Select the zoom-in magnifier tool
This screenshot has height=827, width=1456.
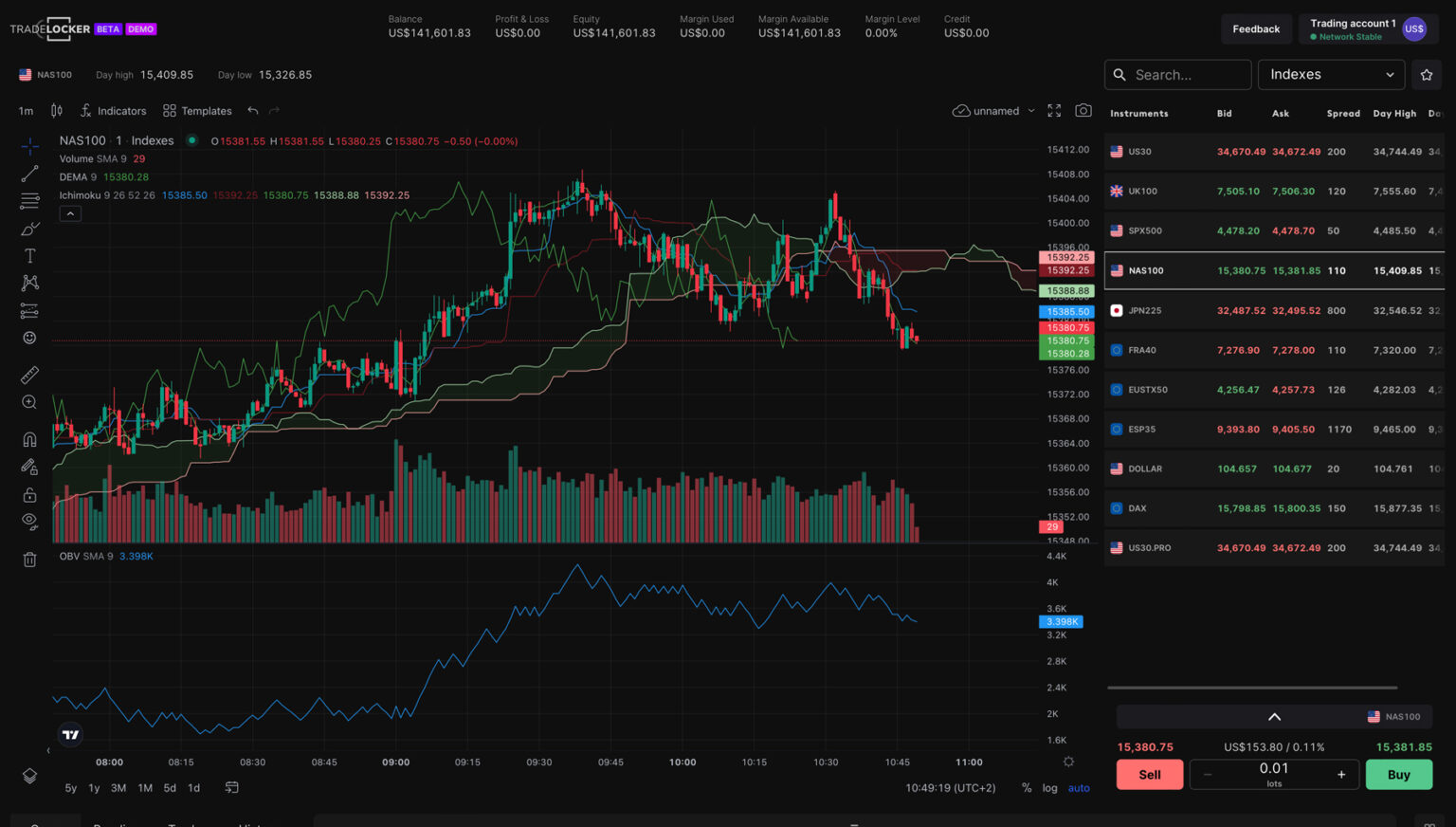29,401
